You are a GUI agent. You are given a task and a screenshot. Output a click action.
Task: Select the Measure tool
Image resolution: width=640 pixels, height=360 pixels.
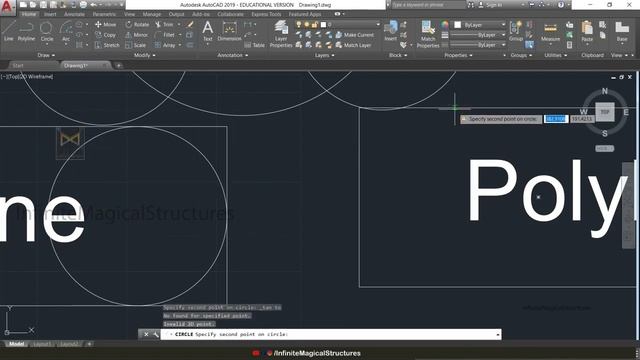550,32
